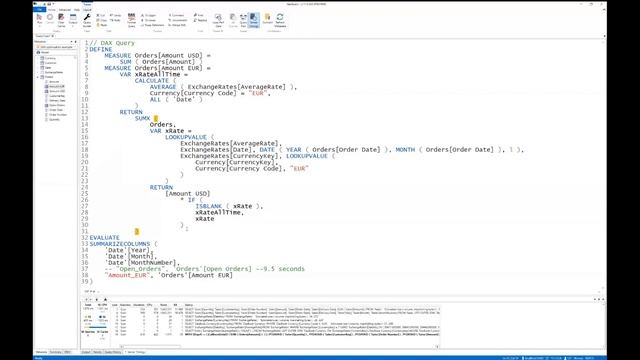Open the Model selector dropdown
Viewport: 640px width, 360px height.
point(56,52)
